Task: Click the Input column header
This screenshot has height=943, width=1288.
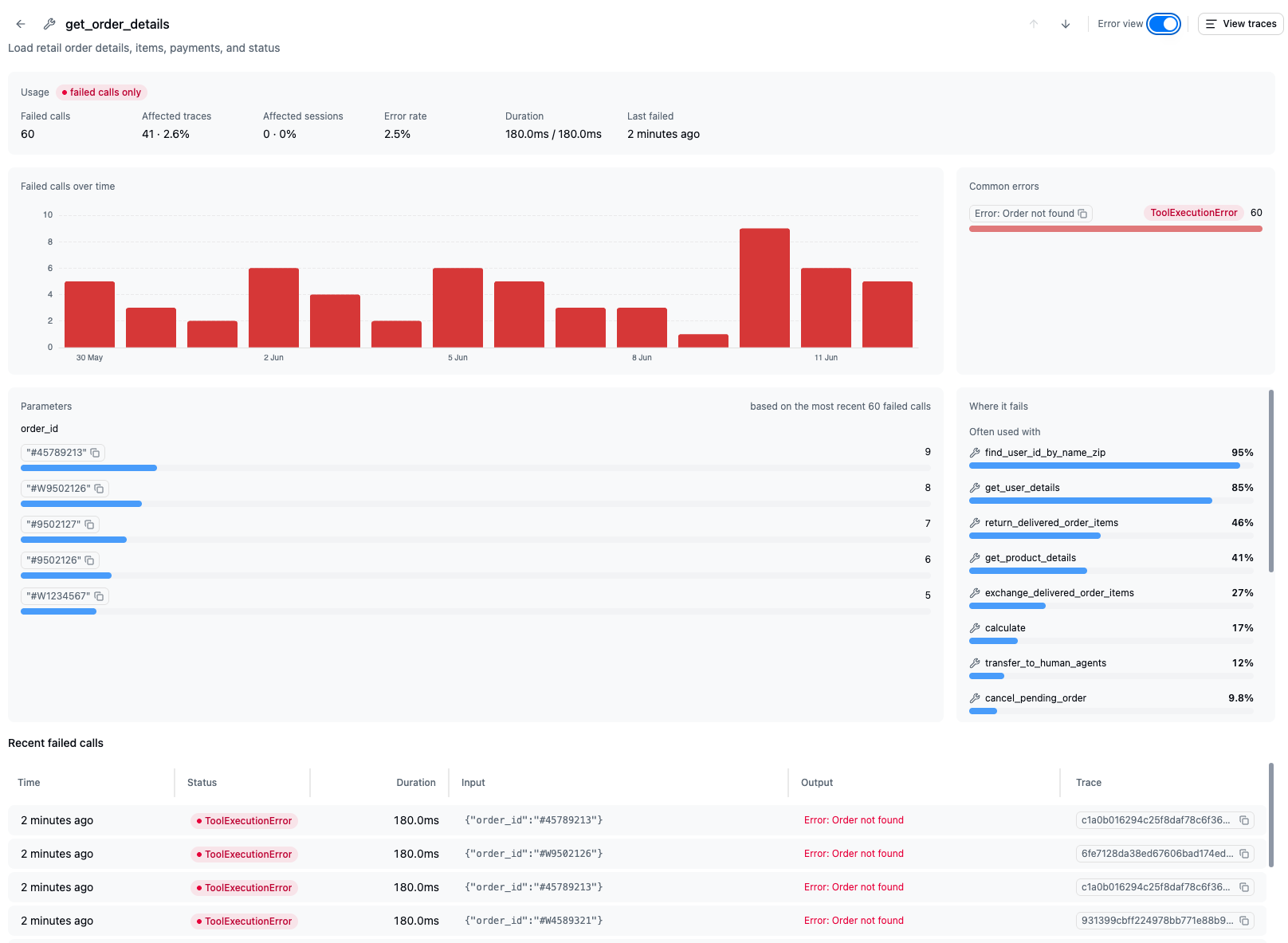Action: [473, 783]
